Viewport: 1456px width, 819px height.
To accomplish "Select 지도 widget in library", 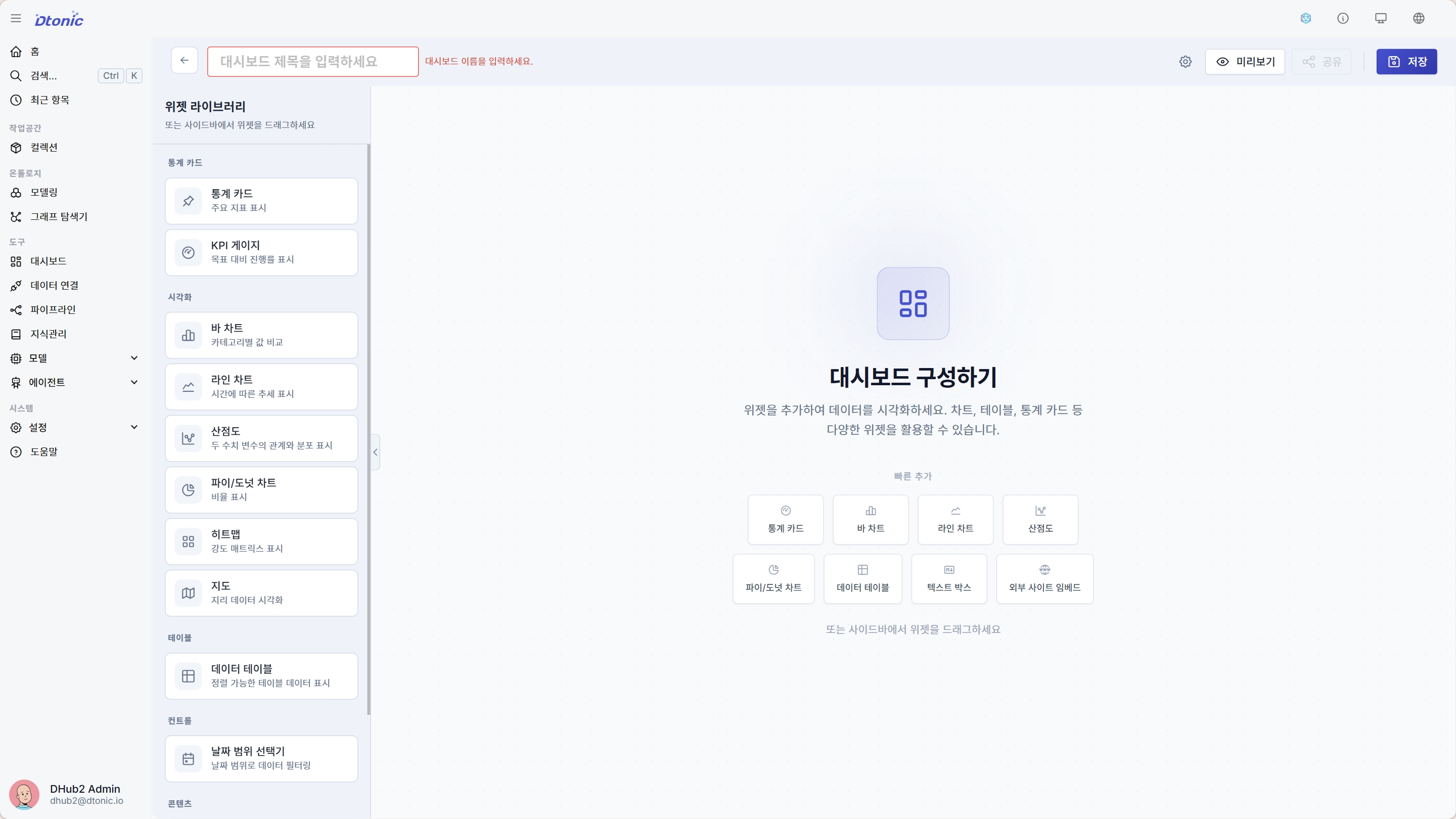I will [x=261, y=593].
